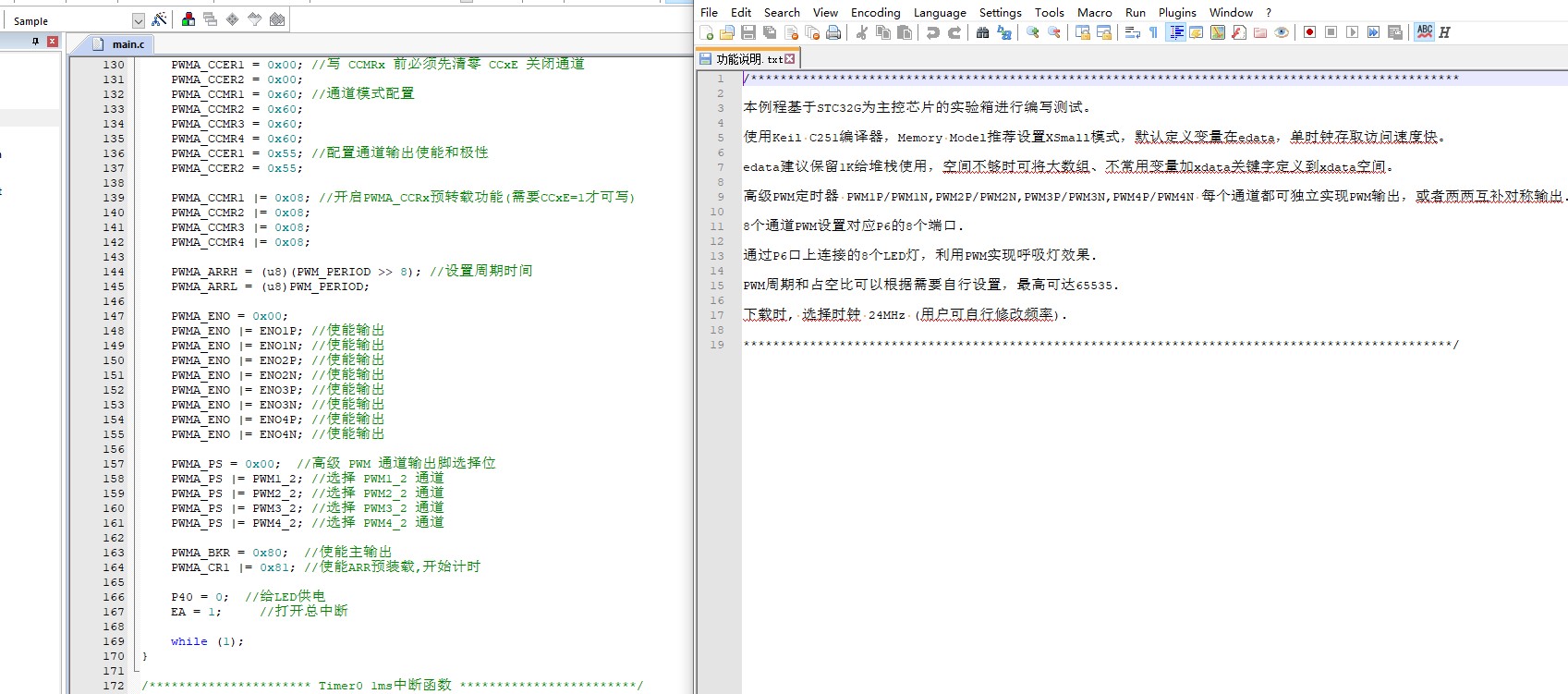Switch to the main.c editor tab
1568x694 pixels.
coord(128,44)
